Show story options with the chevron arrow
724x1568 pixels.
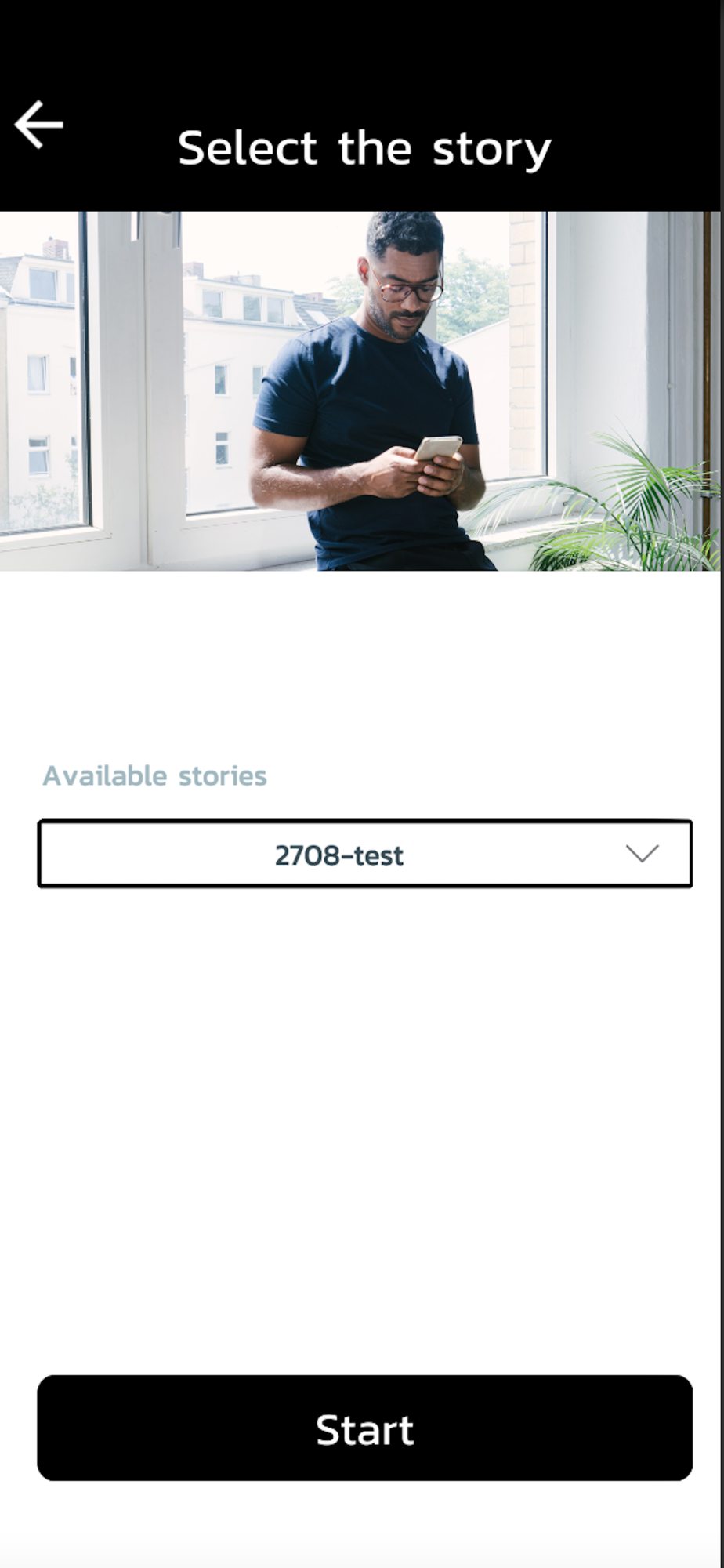click(x=642, y=854)
